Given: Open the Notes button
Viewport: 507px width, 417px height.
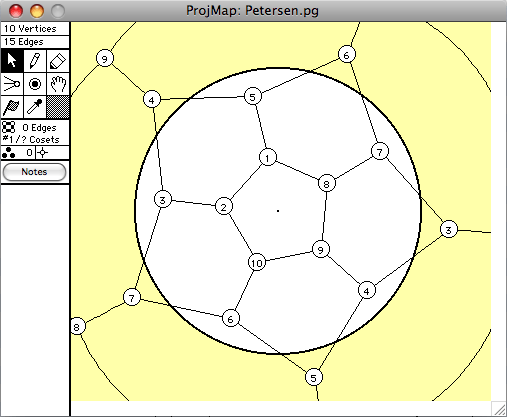Looking at the screenshot, I should point(34,172).
